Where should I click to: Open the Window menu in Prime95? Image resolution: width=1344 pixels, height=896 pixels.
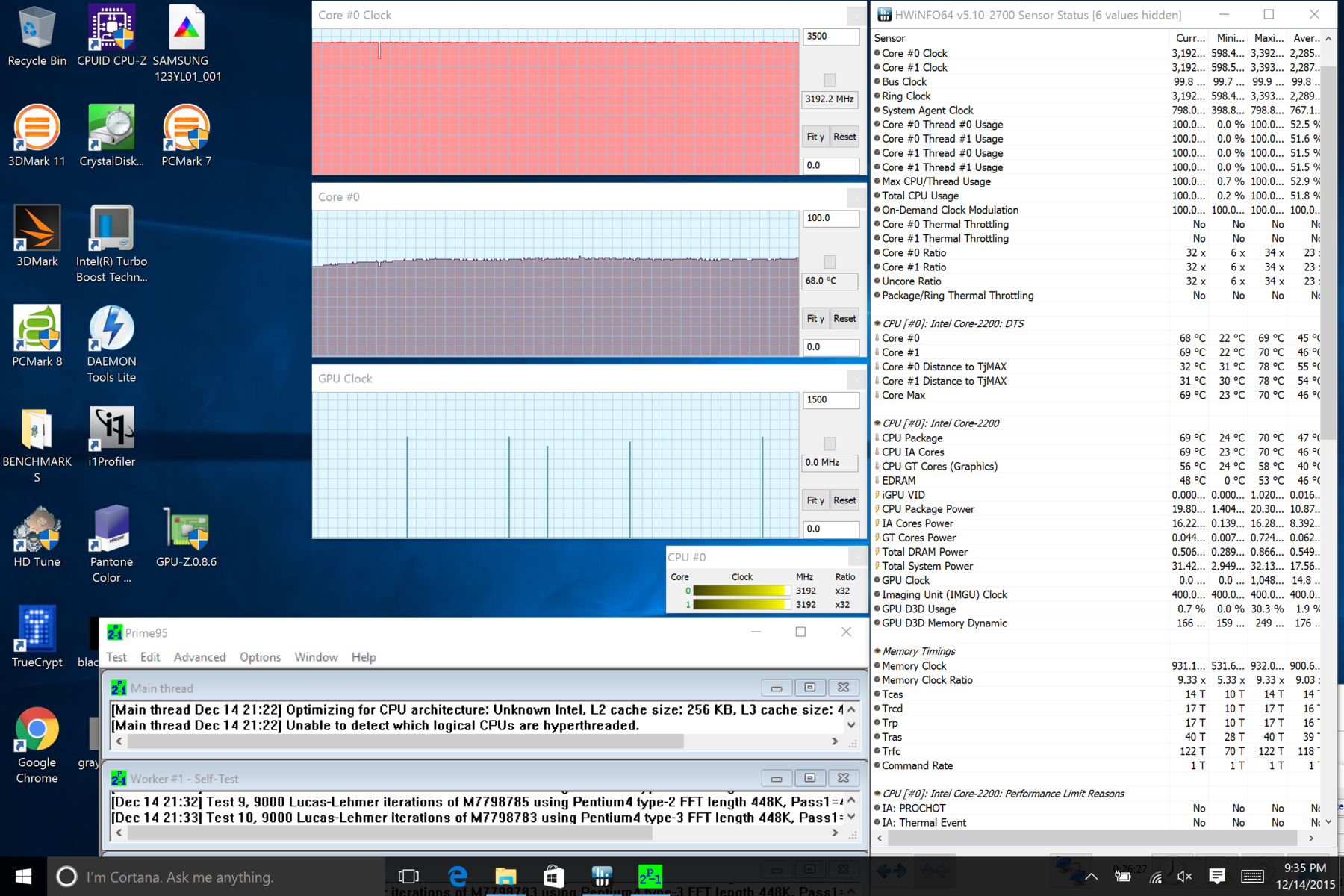click(x=316, y=657)
